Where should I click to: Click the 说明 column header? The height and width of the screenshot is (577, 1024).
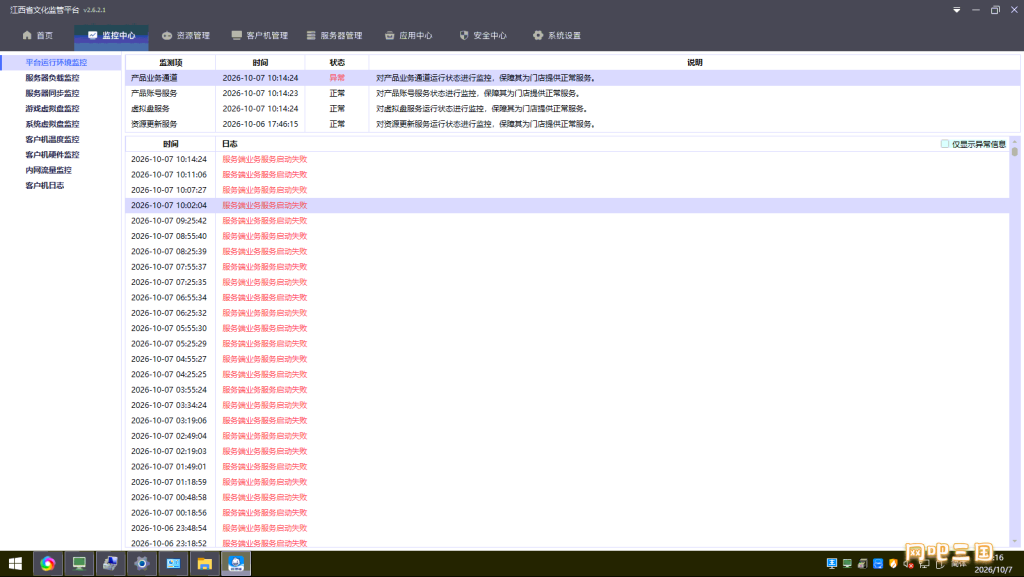click(x=694, y=63)
